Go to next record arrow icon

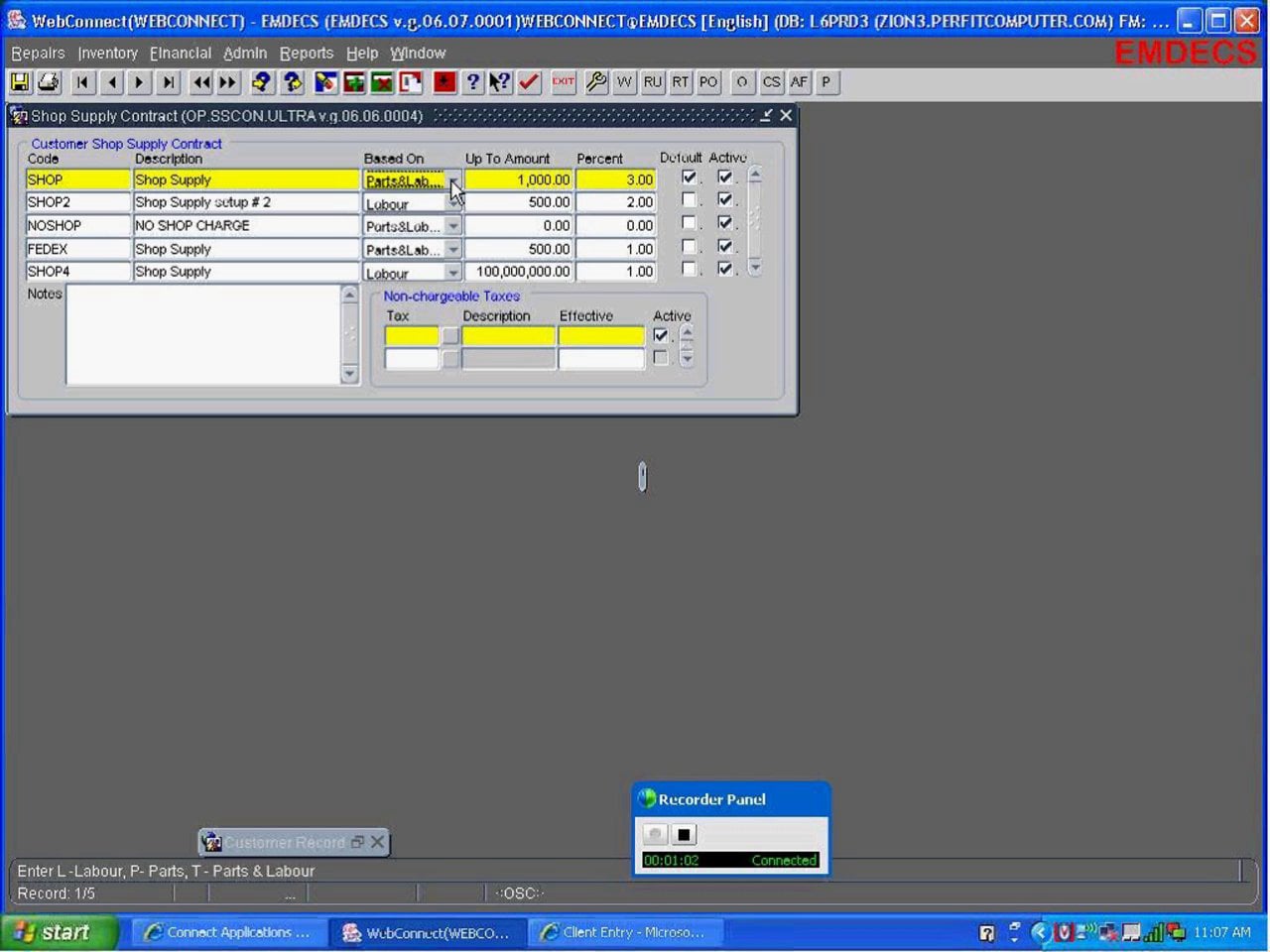pyautogui.click(x=139, y=82)
